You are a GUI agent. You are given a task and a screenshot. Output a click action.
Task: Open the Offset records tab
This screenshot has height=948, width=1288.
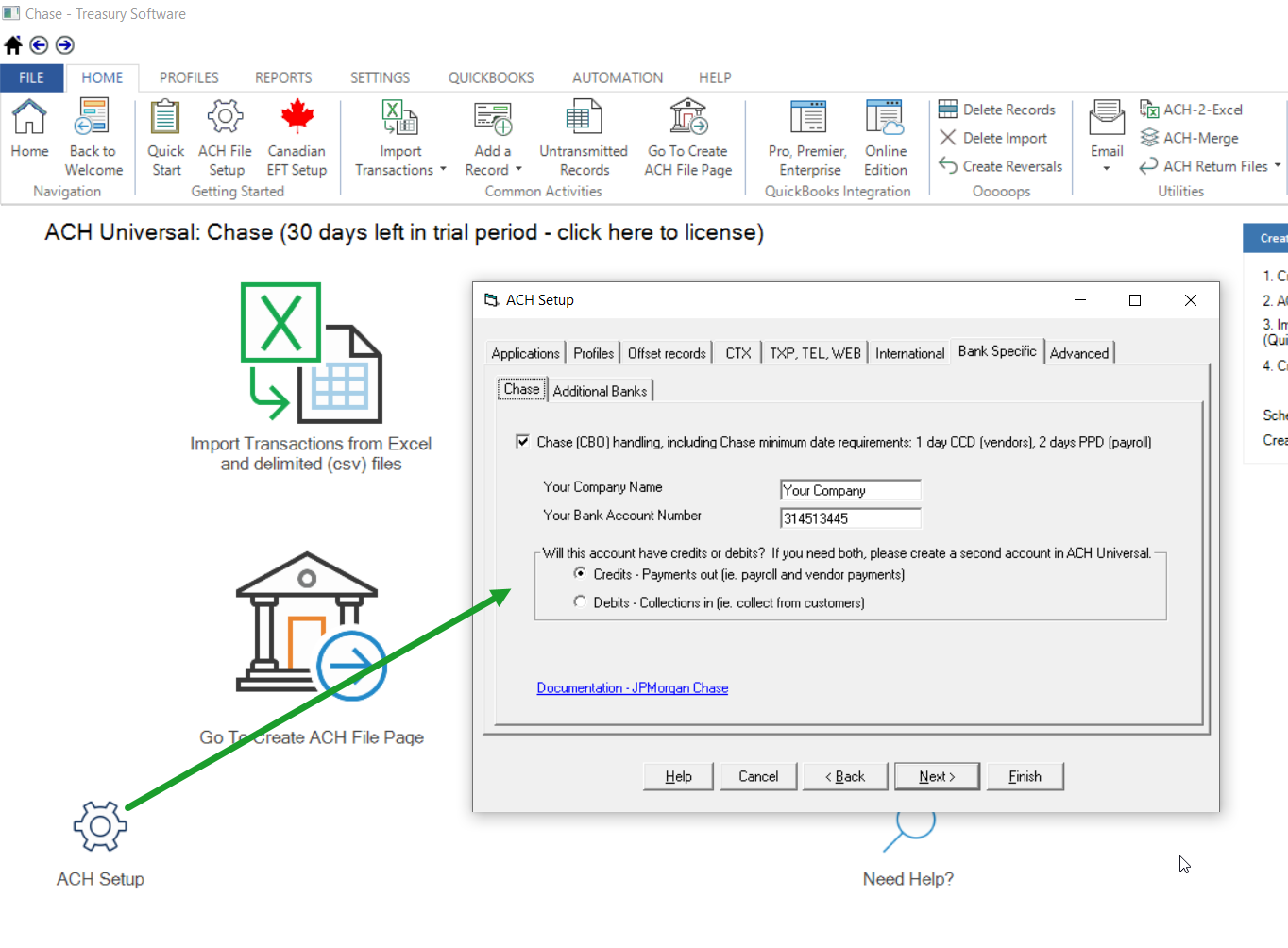(667, 353)
